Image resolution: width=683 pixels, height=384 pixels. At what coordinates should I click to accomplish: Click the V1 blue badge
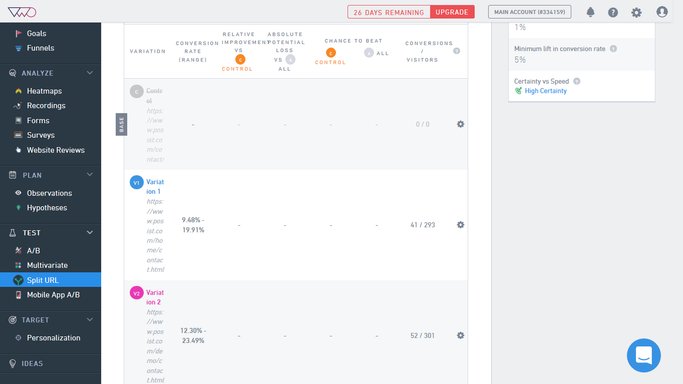pyautogui.click(x=137, y=182)
